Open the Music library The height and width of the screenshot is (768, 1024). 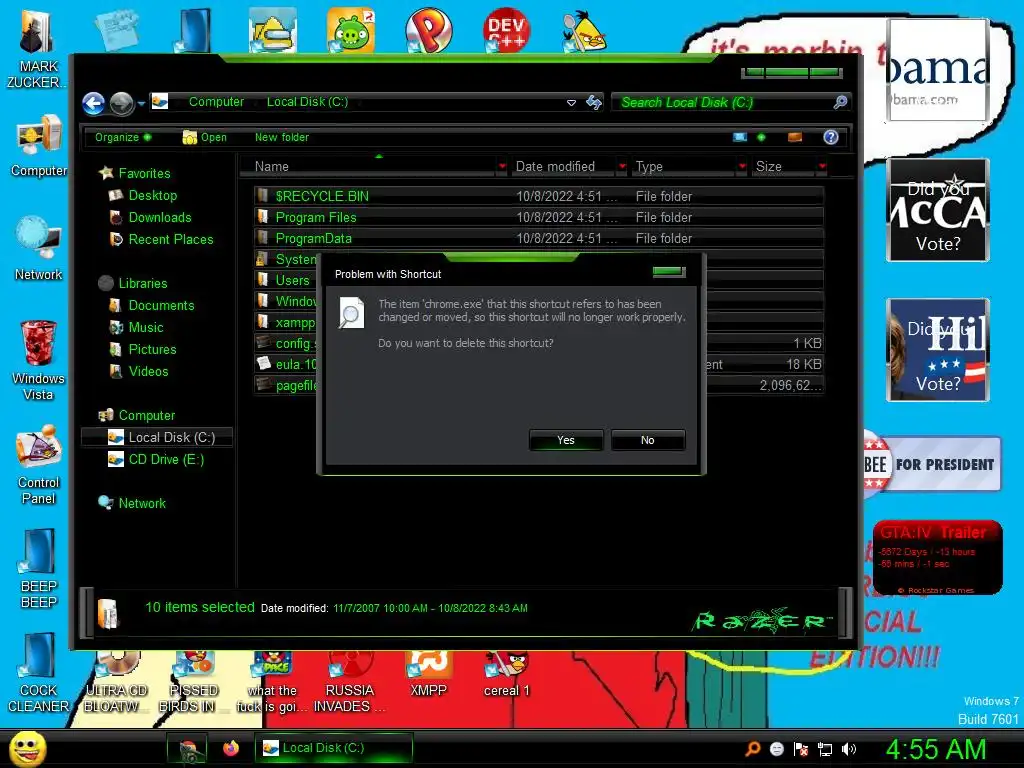pos(136,328)
